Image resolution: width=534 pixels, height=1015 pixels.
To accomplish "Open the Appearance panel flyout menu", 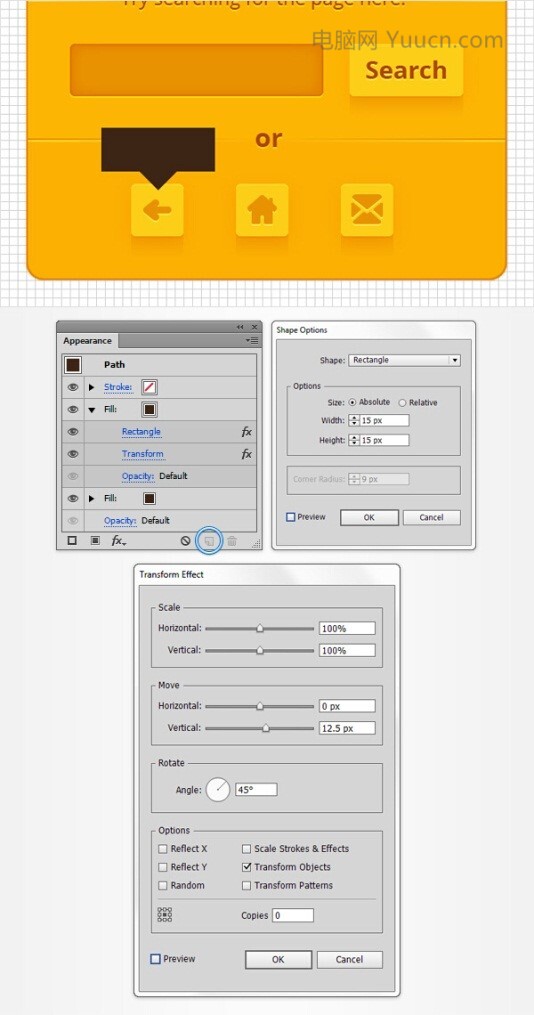I will point(252,340).
